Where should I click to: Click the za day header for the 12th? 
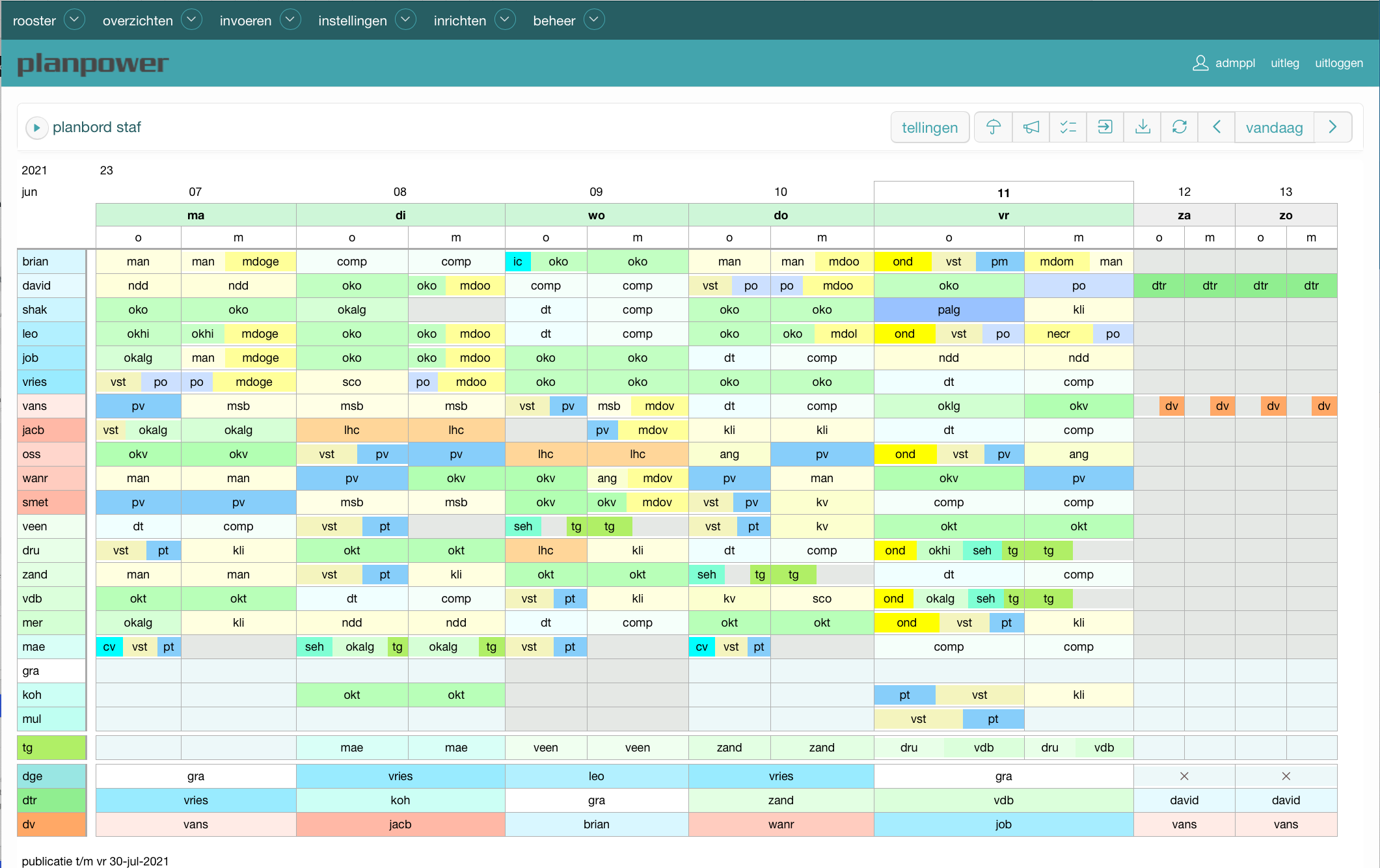[x=1184, y=215]
